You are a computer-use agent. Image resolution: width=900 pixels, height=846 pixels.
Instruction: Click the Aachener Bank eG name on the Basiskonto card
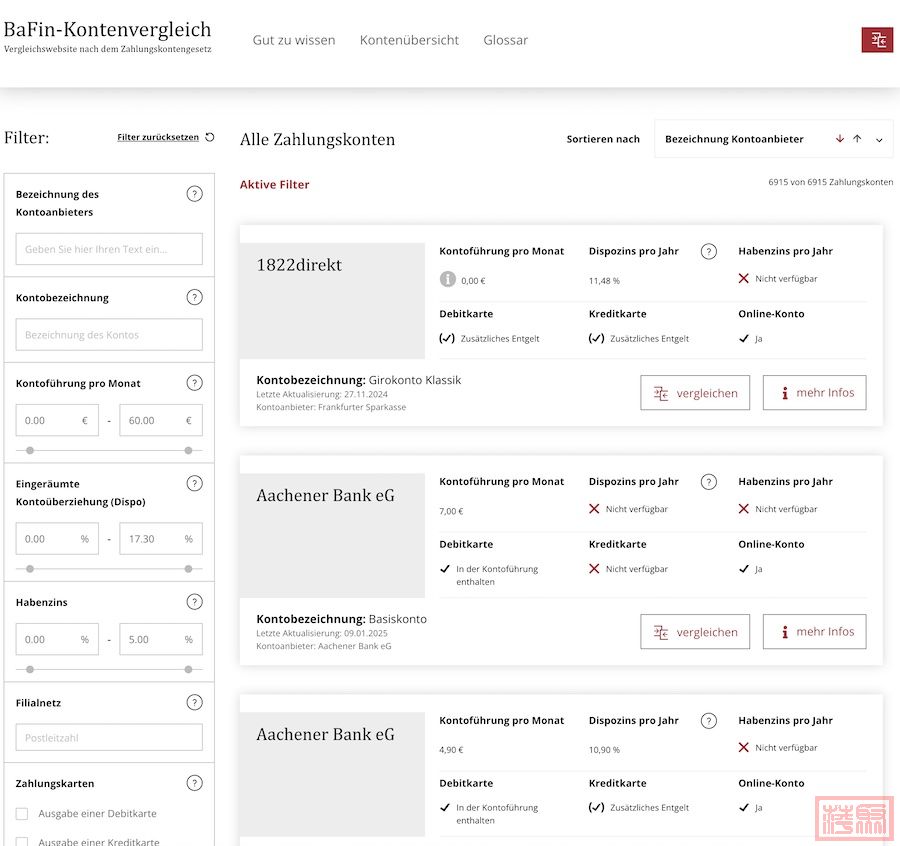pos(325,495)
